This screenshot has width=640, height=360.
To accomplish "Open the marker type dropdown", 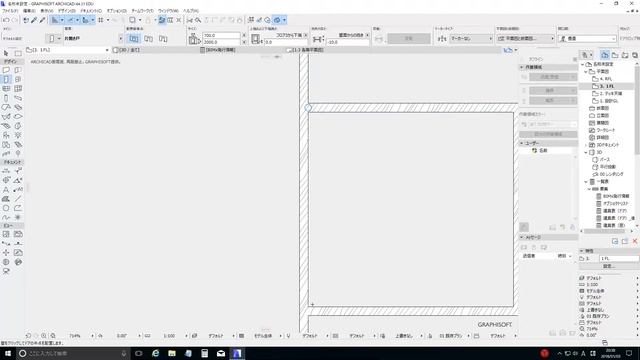I will click(471, 38).
